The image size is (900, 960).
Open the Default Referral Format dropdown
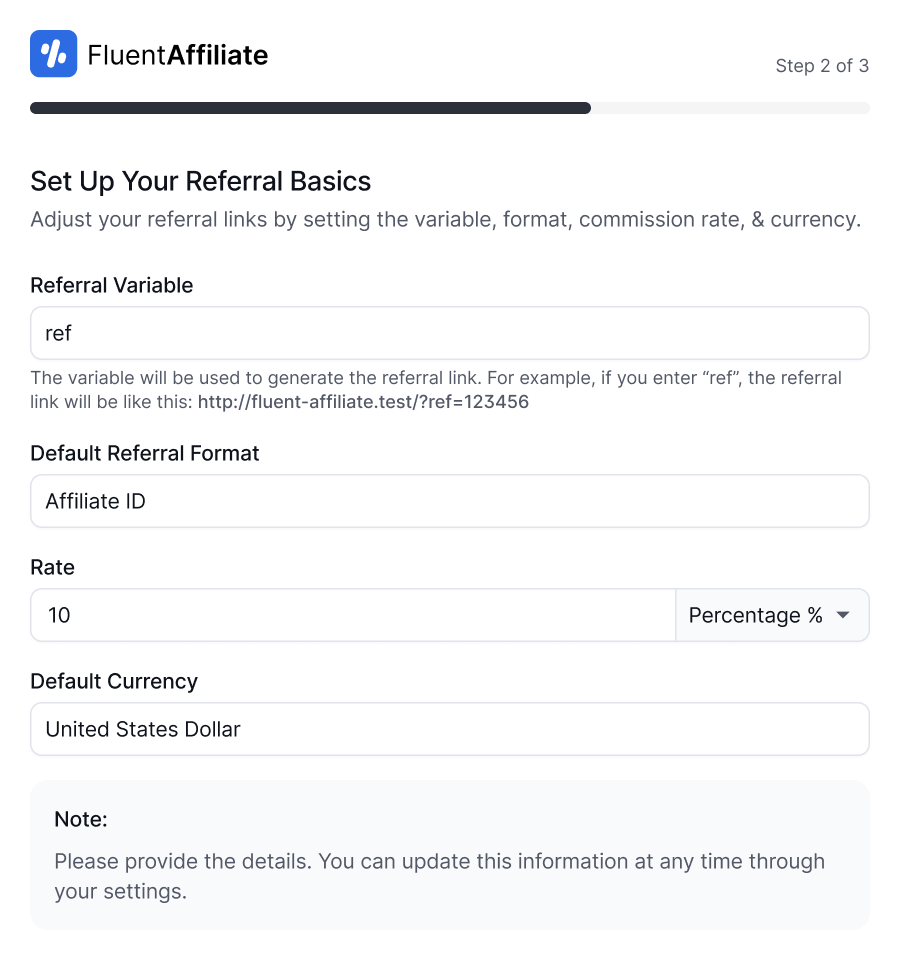click(449, 501)
